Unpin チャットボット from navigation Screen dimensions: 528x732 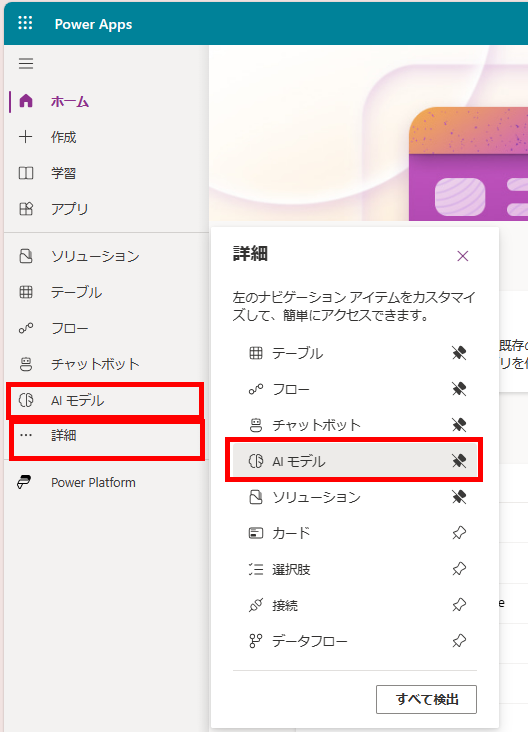[459, 425]
